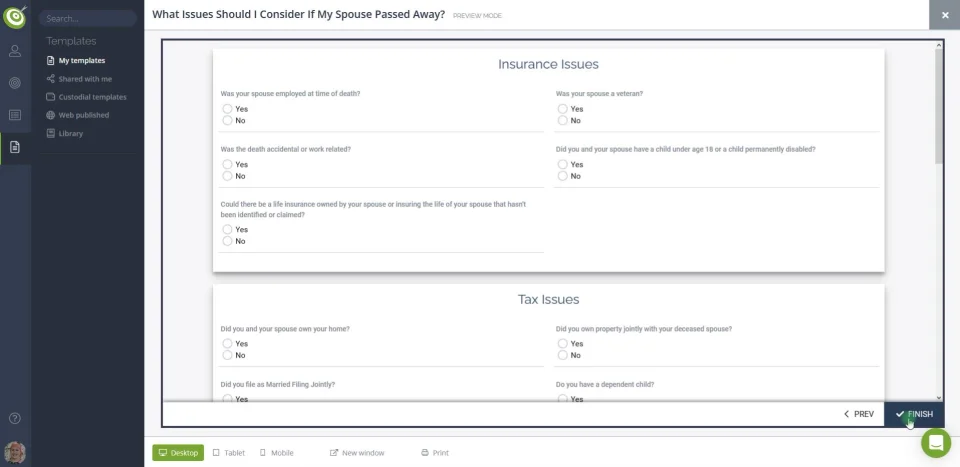Image resolution: width=960 pixels, height=467 pixels.
Task: Click the target goals icon in sidebar
Action: point(15,83)
